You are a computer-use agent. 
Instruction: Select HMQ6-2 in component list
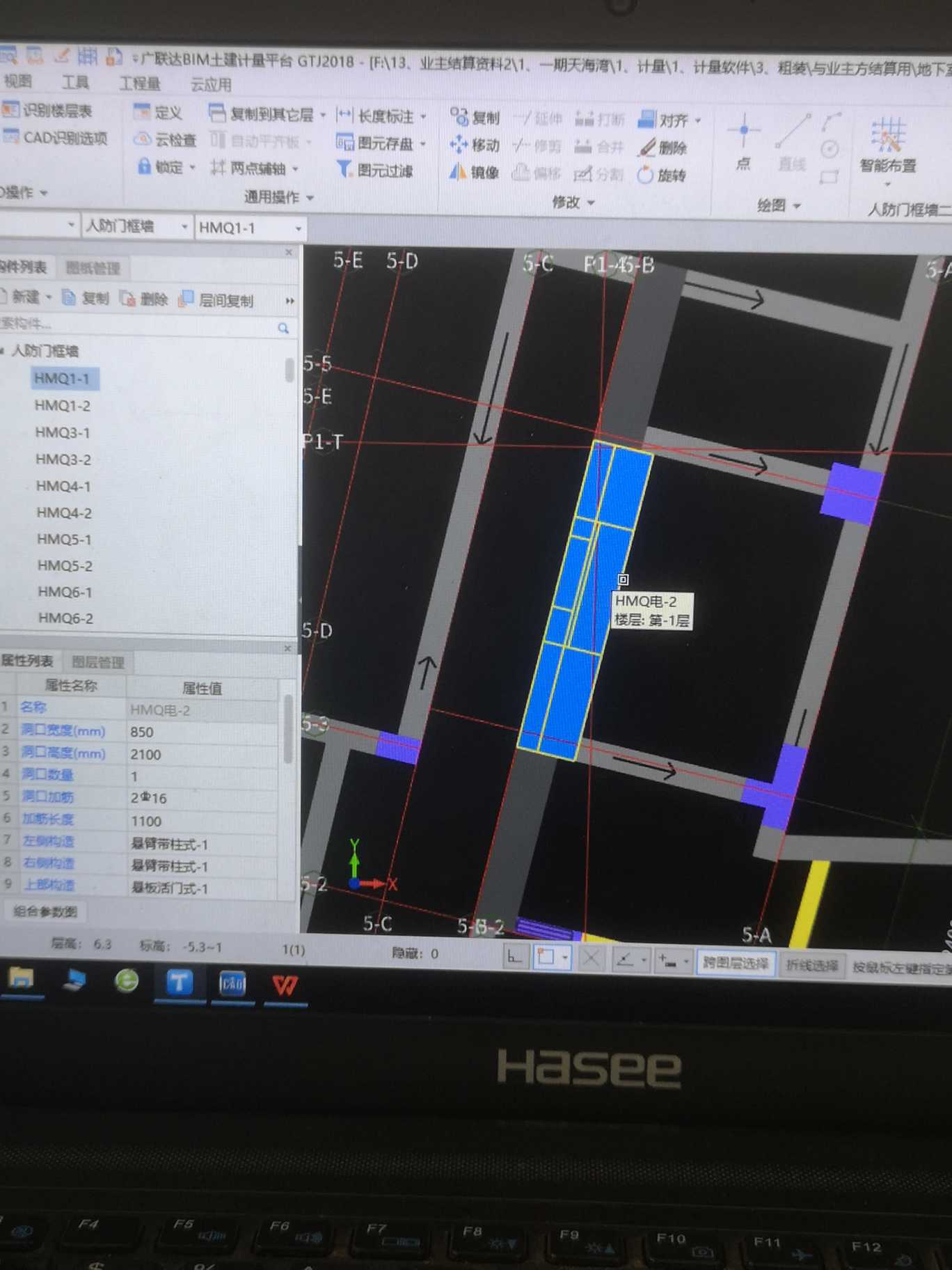pos(65,618)
